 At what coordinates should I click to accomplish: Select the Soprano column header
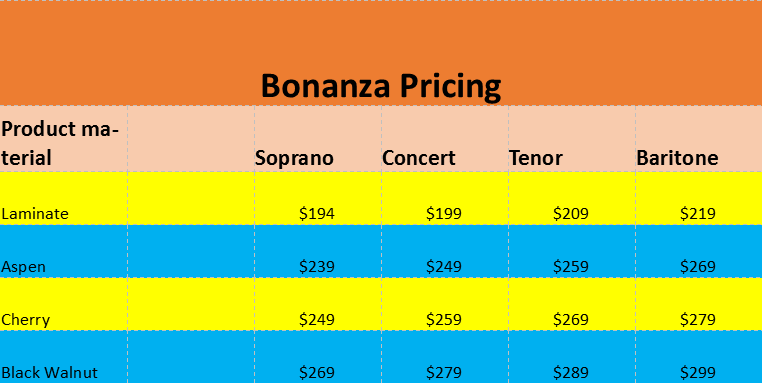click(318, 139)
